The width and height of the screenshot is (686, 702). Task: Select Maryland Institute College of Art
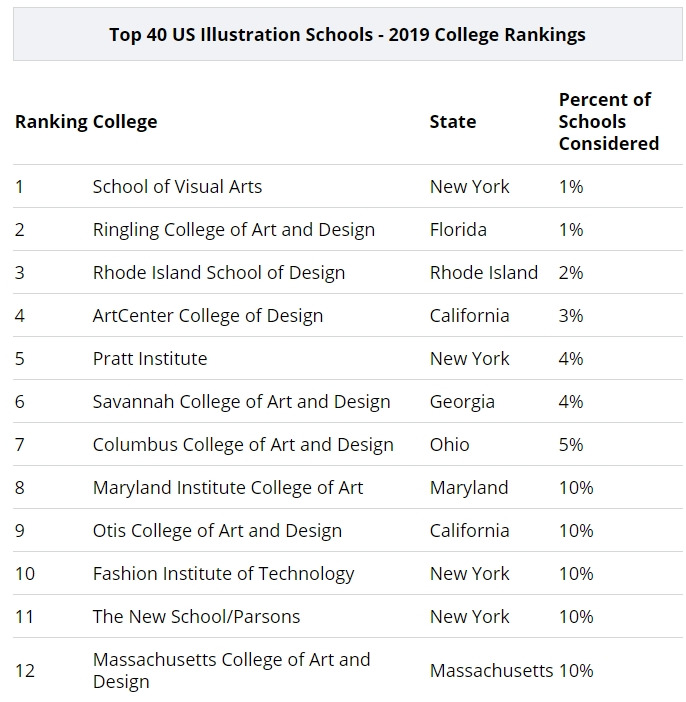tap(228, 488)
